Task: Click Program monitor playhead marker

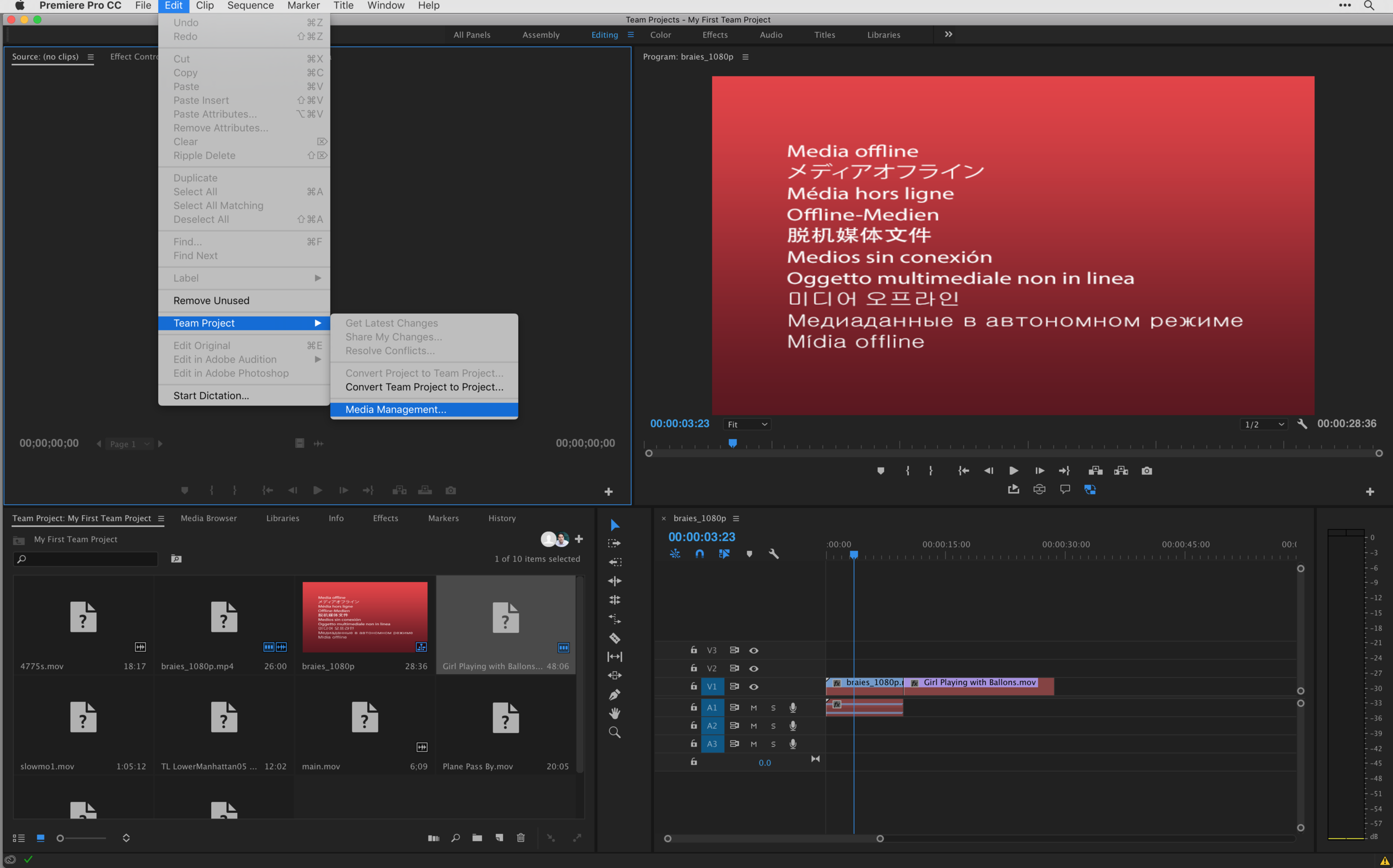Action: tap(733, 443)
